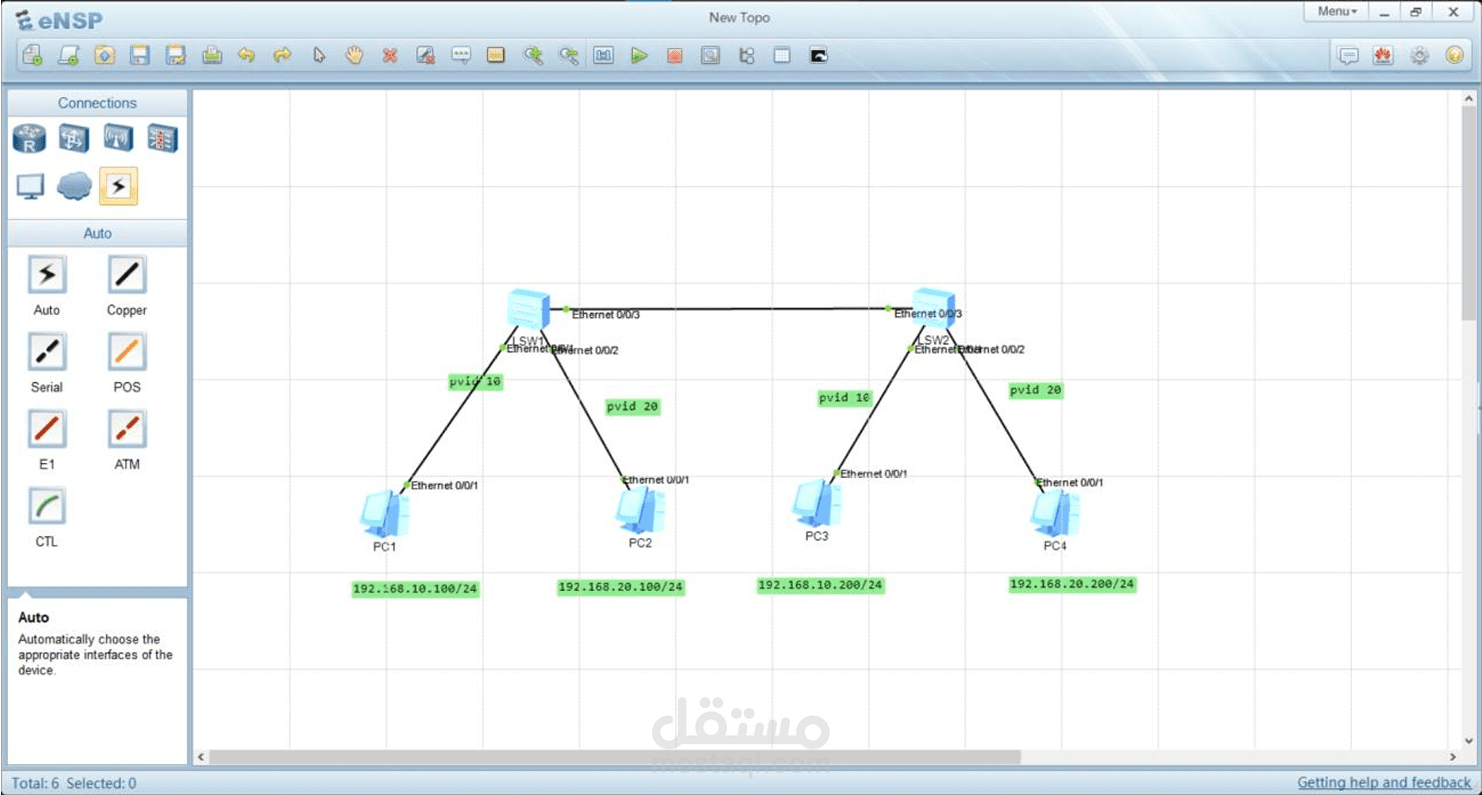Viewport: 1482px width, 795px height.
Task: Select PC4 on the canvas
Action: point(1055,513)
